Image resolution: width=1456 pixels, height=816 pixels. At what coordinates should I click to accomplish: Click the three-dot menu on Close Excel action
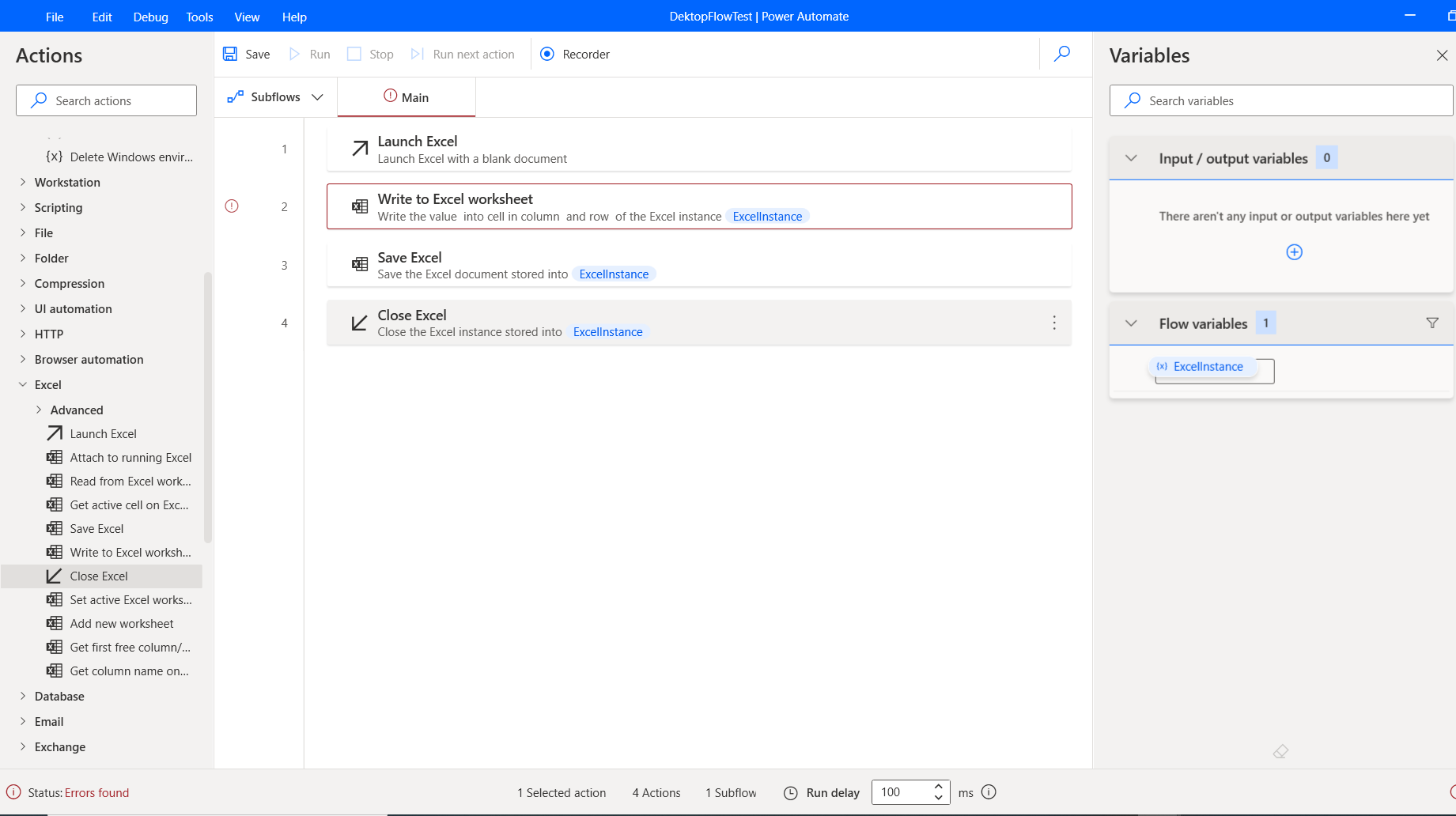(1054, 323)
